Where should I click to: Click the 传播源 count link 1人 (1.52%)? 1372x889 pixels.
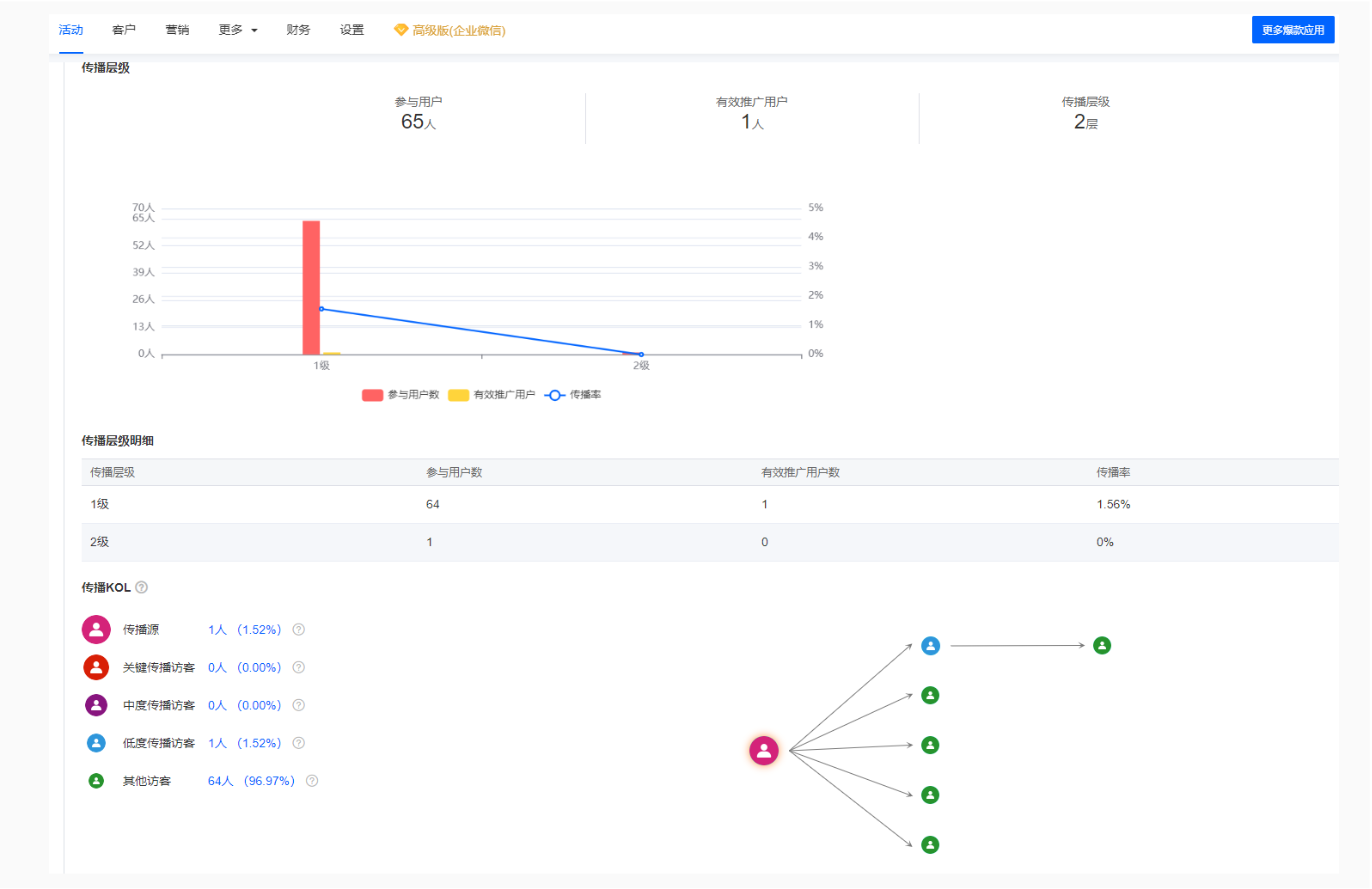coord(244,630)
